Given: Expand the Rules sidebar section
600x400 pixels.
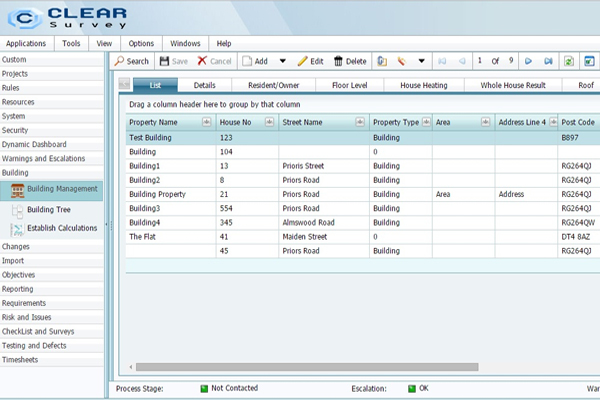Looking at the screenshot, I should (52, 88).
